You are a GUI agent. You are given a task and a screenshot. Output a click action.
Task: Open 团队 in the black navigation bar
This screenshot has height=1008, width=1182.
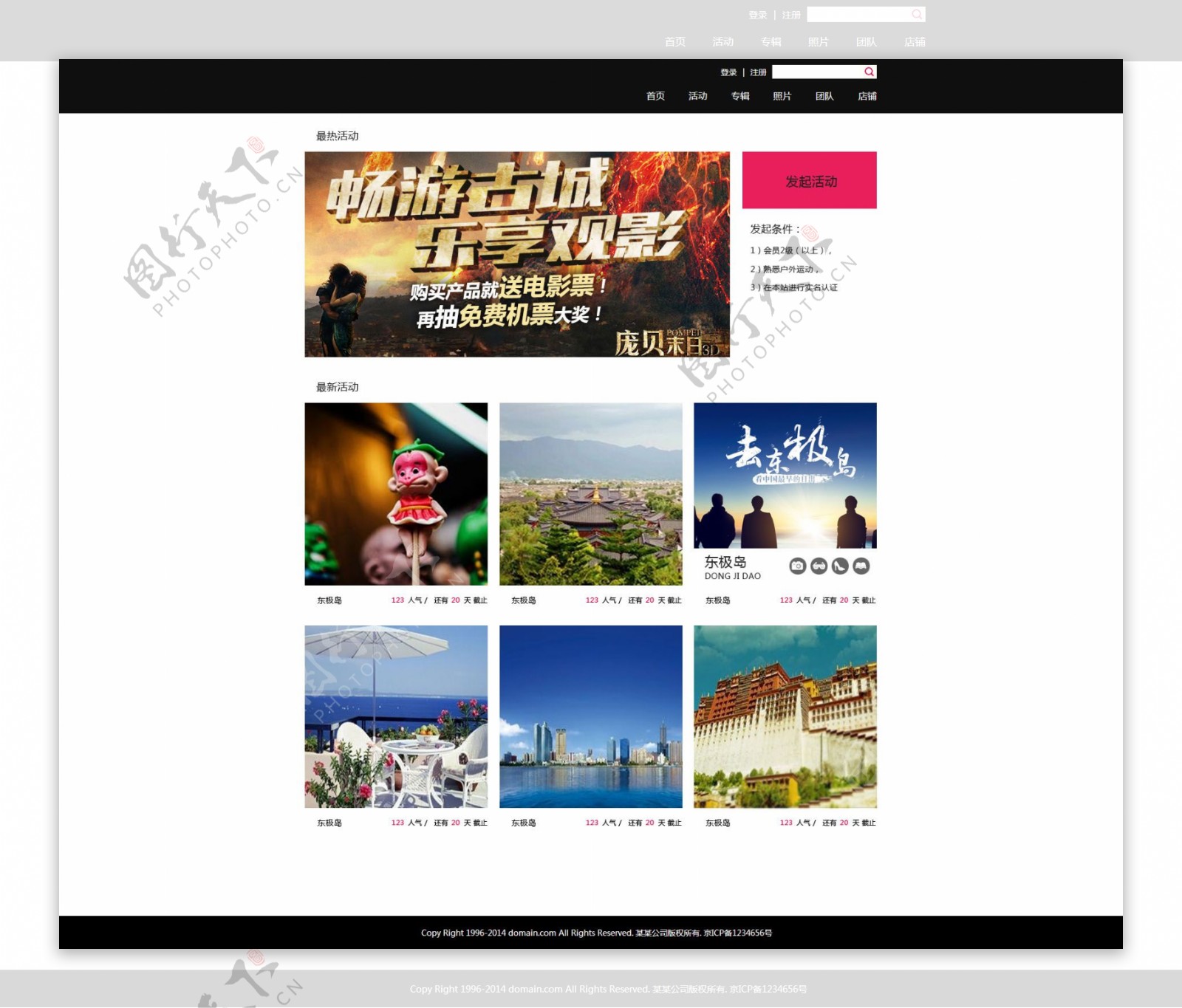[824, 96]
